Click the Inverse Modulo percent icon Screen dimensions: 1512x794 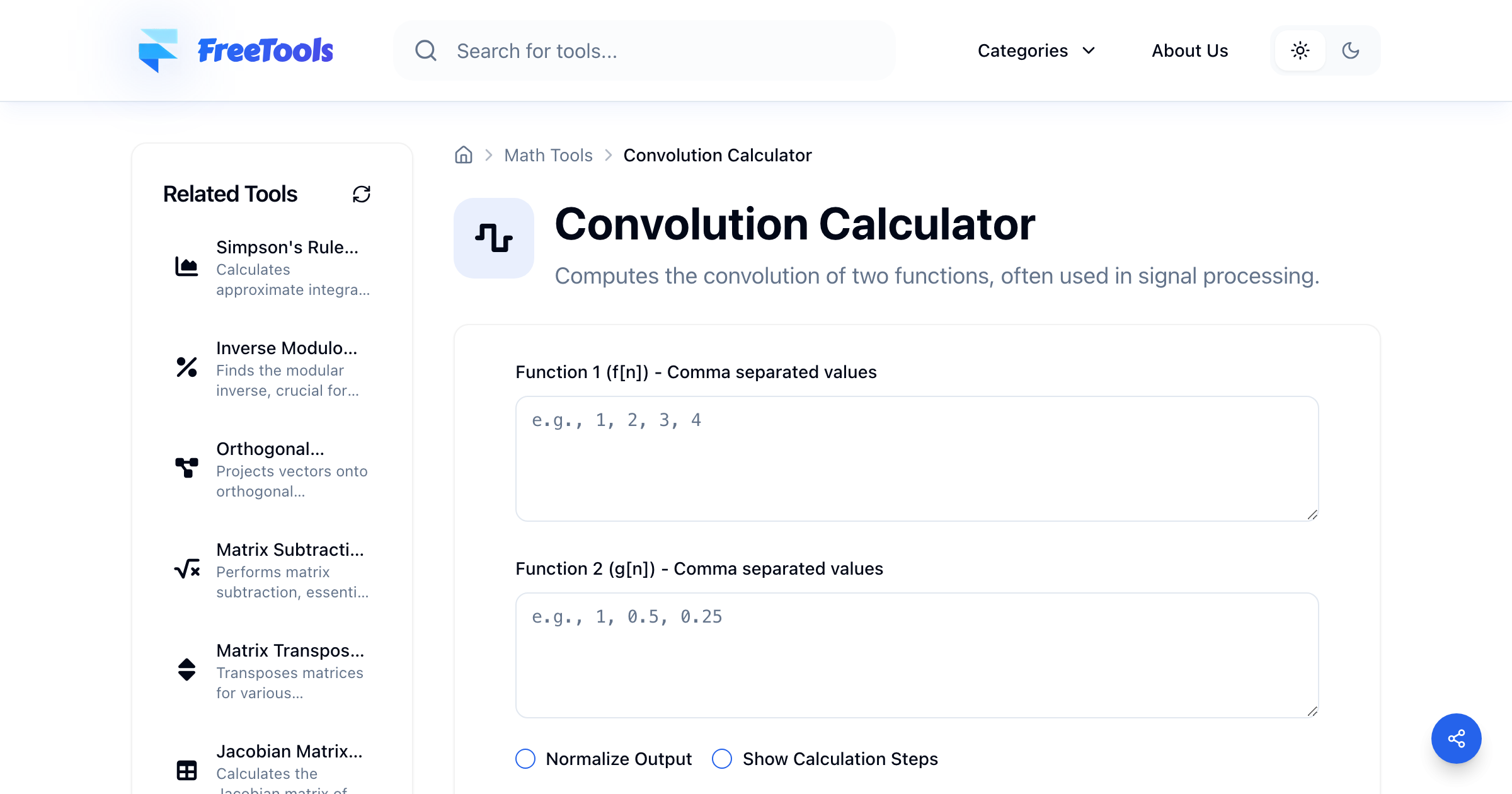pyautogui.click(x=186, y=367)
